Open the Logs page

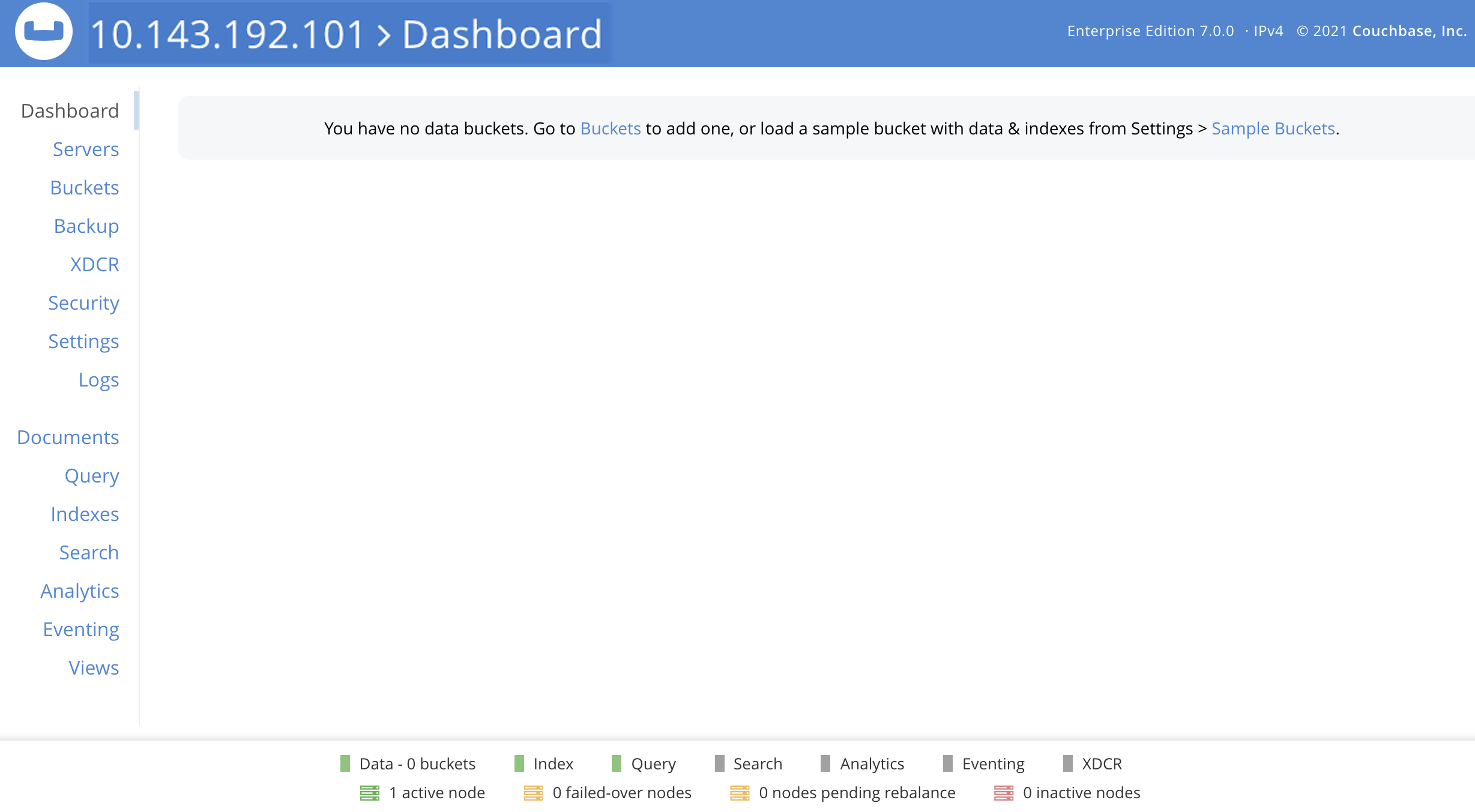[98, 379]
